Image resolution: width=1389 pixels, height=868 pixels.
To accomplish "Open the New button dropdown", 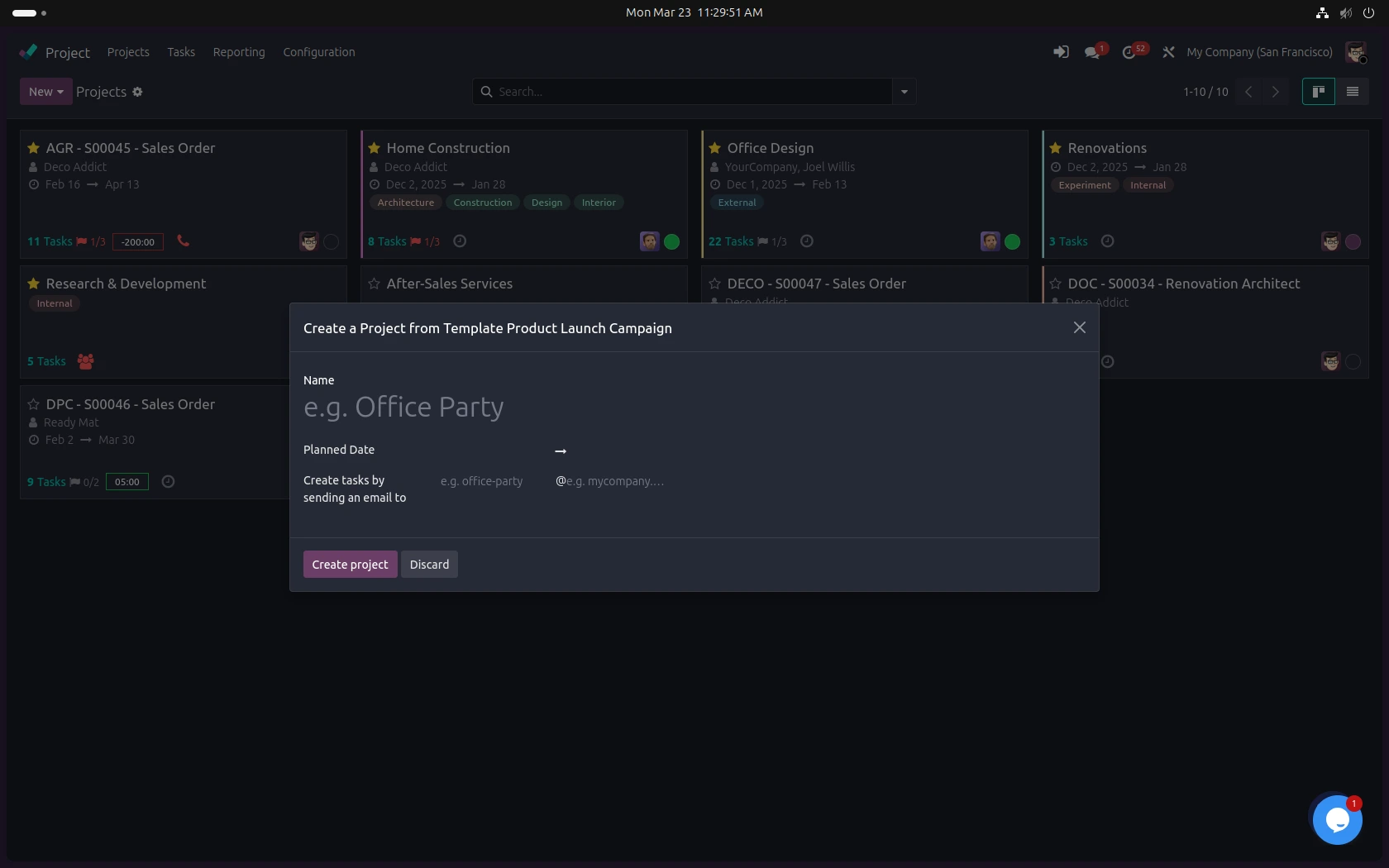I will pos(46,92).
